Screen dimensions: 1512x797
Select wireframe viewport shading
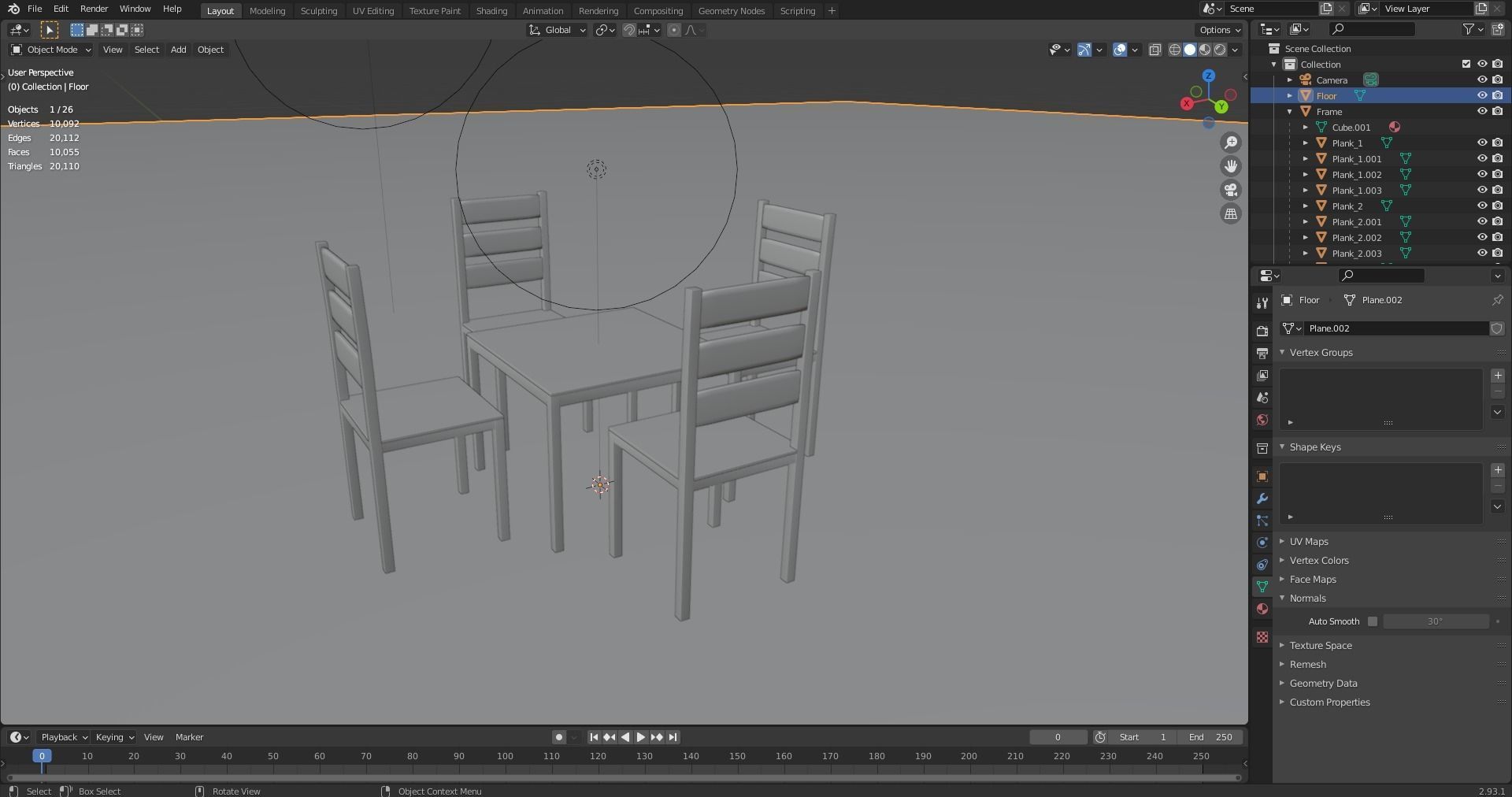pyautogui.click(x=1175, y=50)
